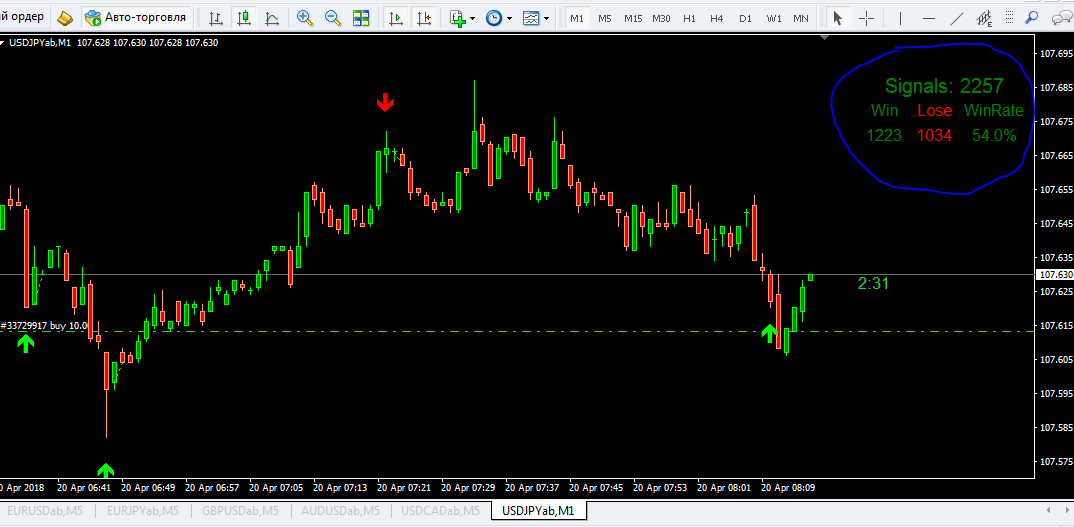Select the #33729917 buy order label
This screenshot has height=527, width=1074.
pos(45,326)
